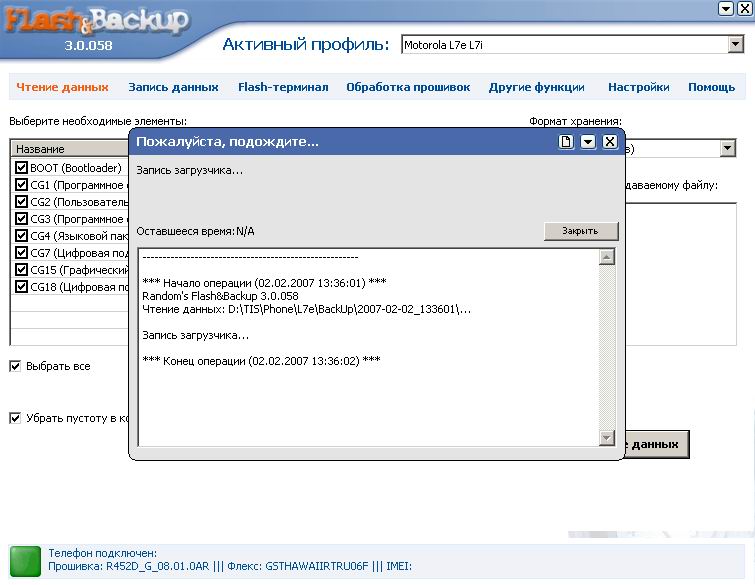Close the main Flash&Backup window
This screenshot has width=755, height=585.
coord(745,8)
